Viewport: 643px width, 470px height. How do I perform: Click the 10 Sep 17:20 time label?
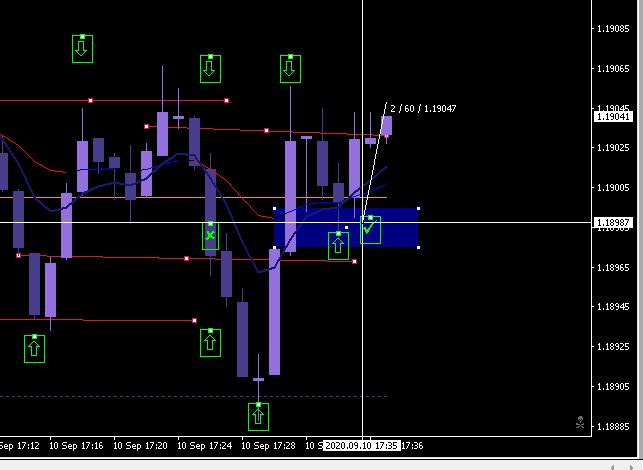pyautogui.click(x=140, y=446)
